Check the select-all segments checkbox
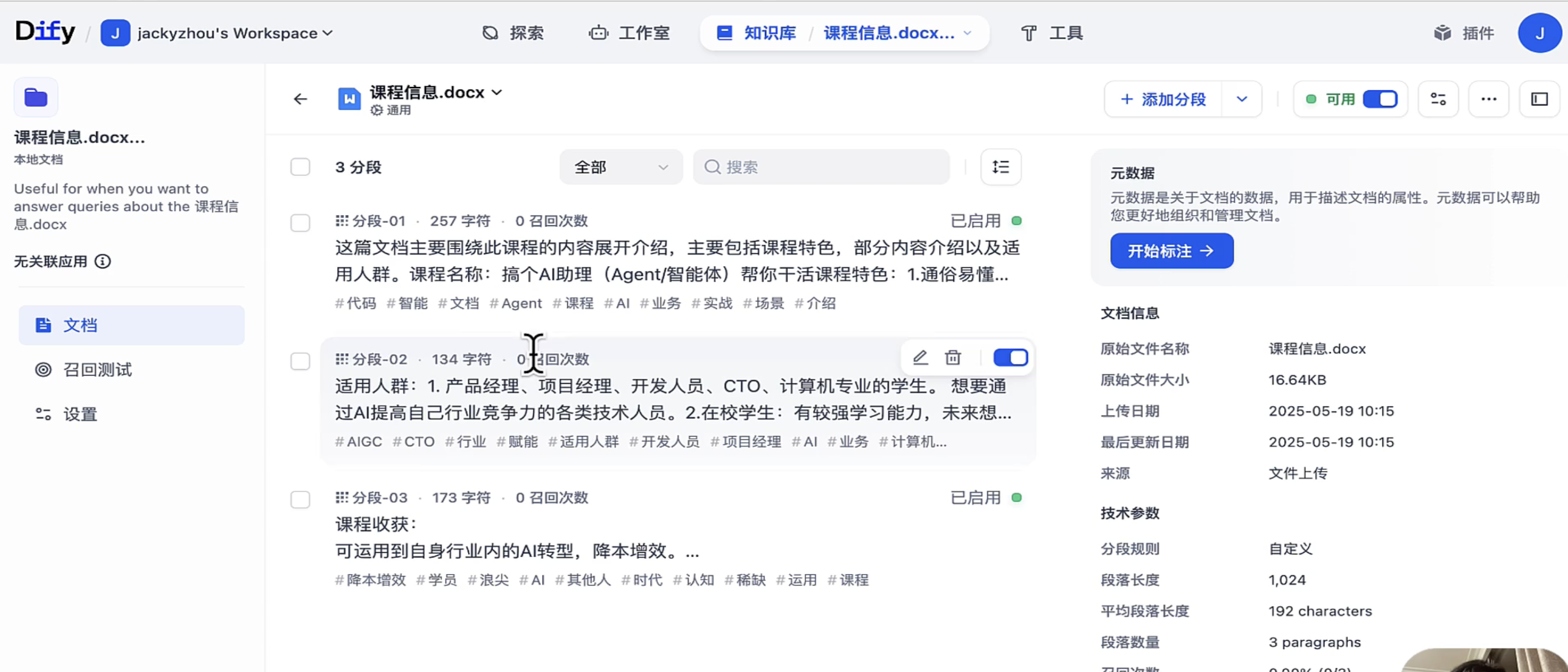Screen dimensions: 1568x672 tap(300, 167)
